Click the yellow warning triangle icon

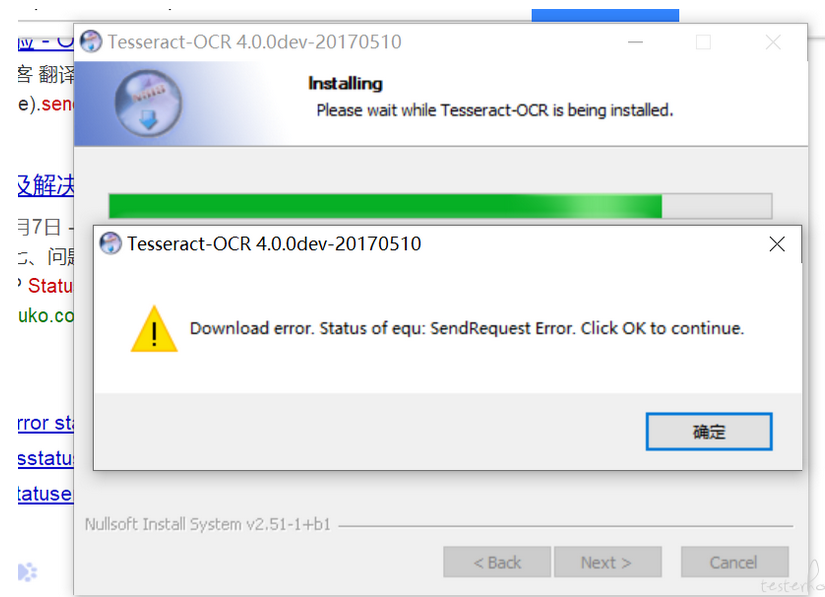(154, 329)
